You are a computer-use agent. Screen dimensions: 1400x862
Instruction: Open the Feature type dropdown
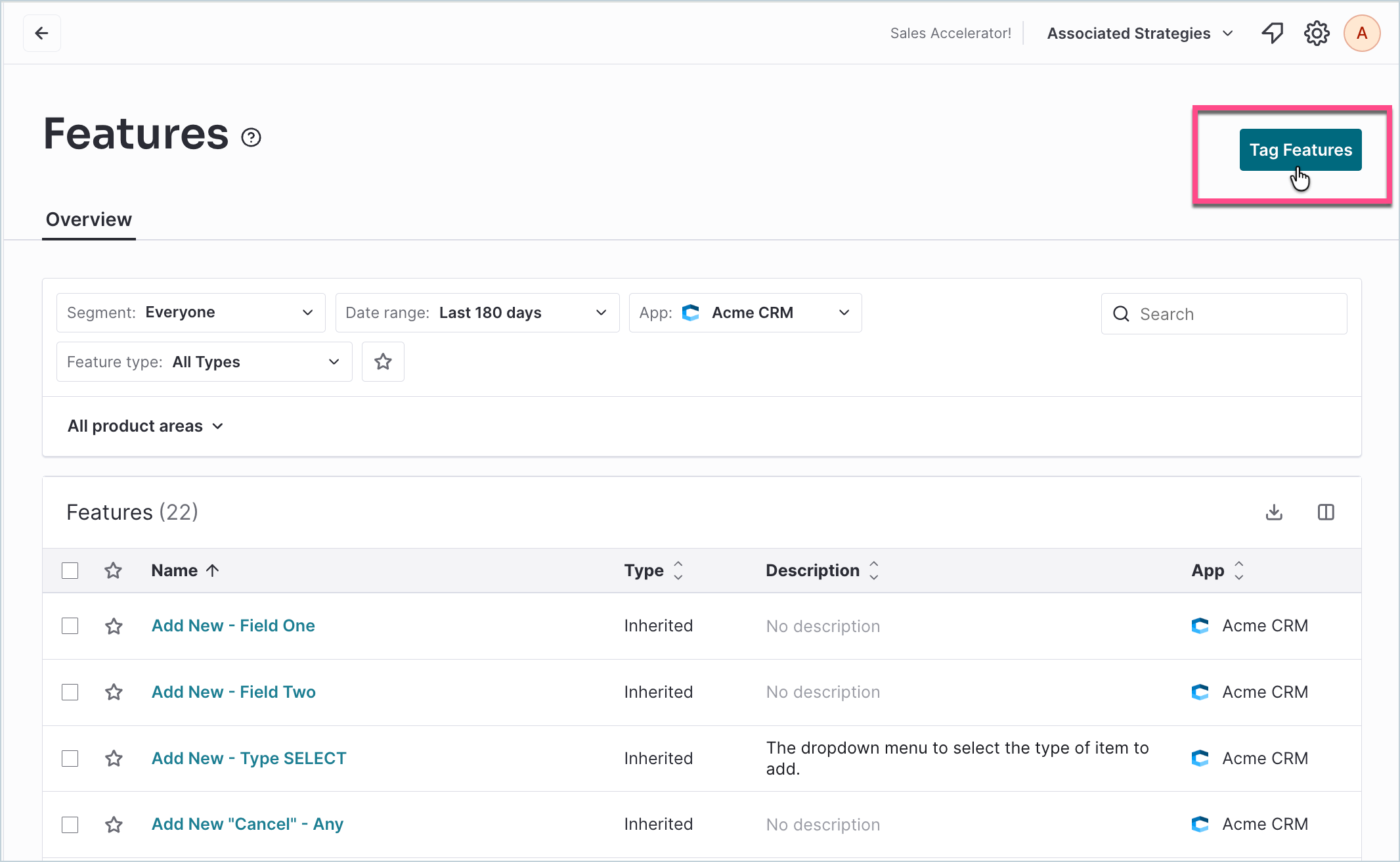click(204, 361)
